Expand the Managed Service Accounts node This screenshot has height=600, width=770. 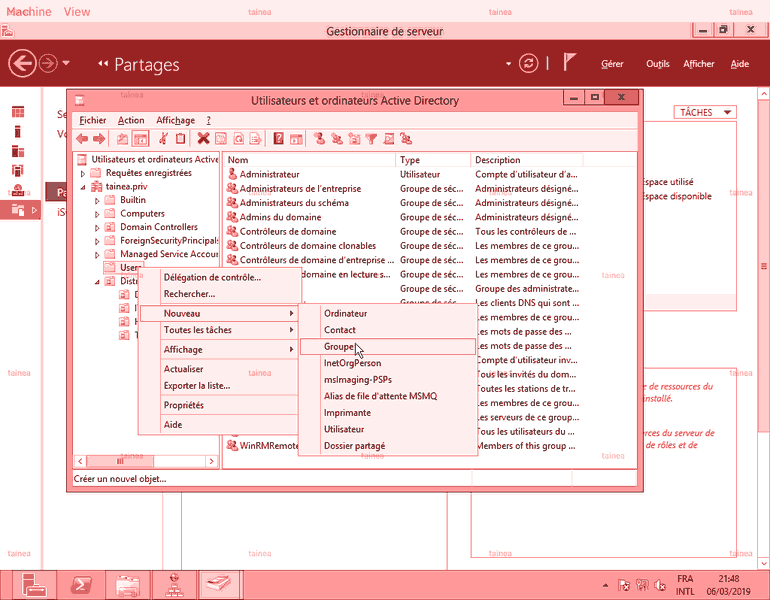(97, 254)
